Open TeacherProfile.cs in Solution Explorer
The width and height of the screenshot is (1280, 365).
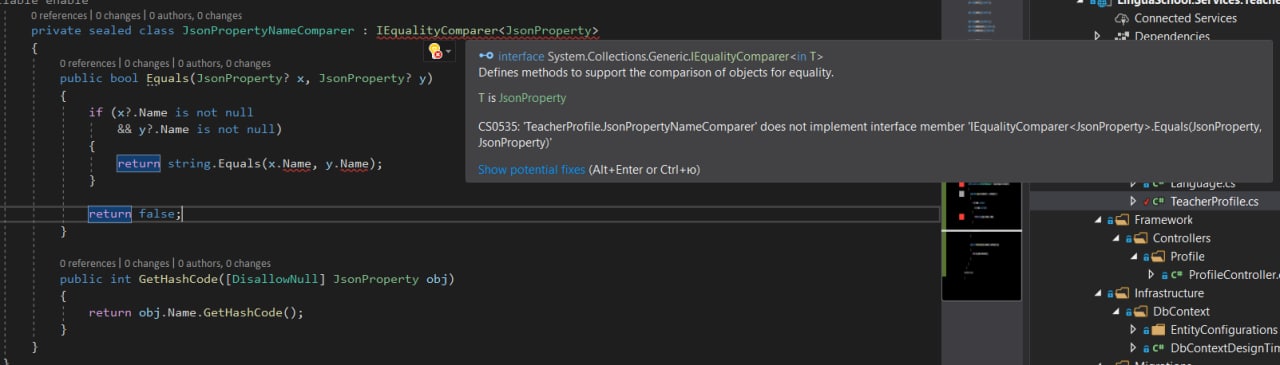point(1214,201)
